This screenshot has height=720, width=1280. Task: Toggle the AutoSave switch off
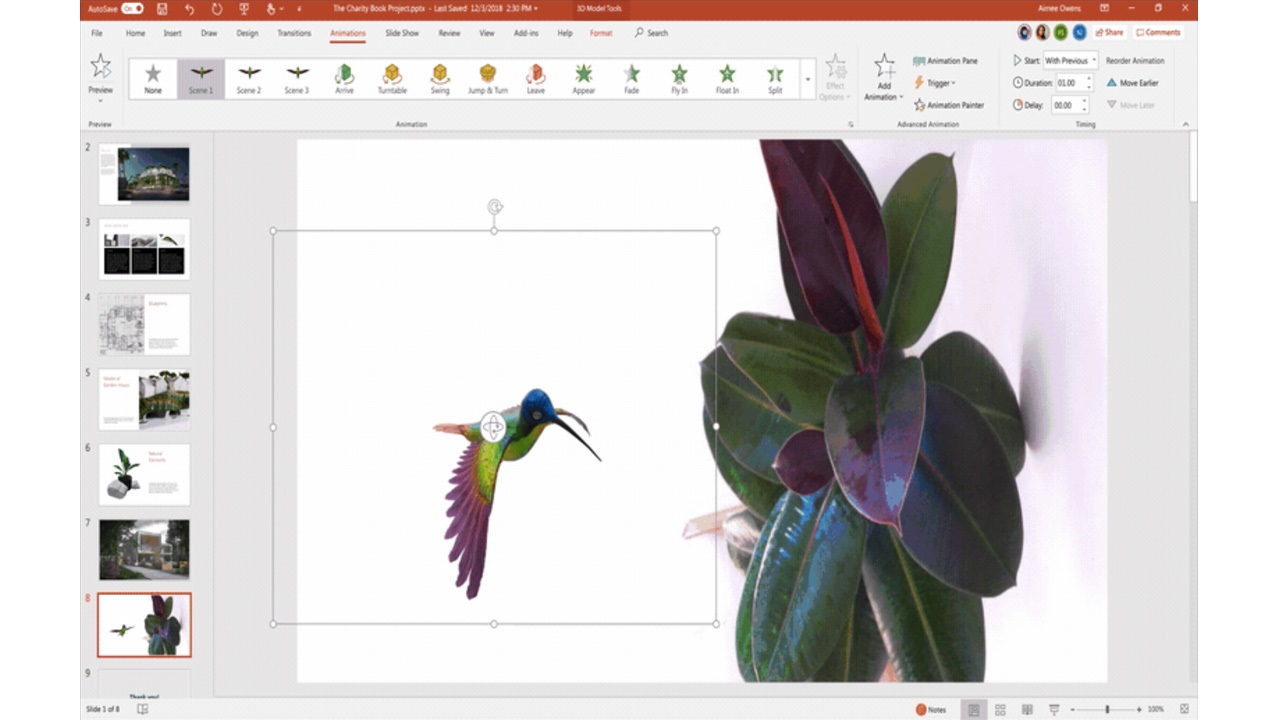(x=132, y=9)
